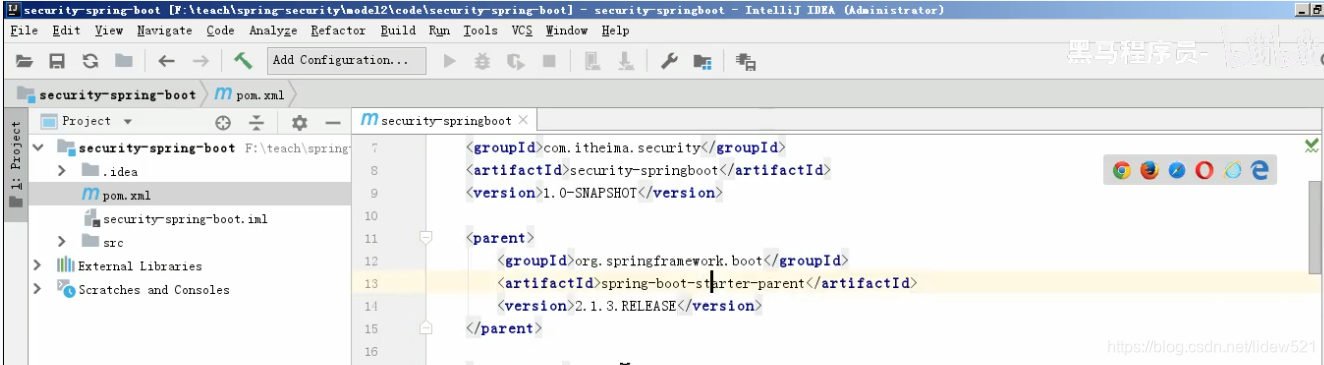
Task: Open in Chrome browser icon
Action: pos(1122,171)
